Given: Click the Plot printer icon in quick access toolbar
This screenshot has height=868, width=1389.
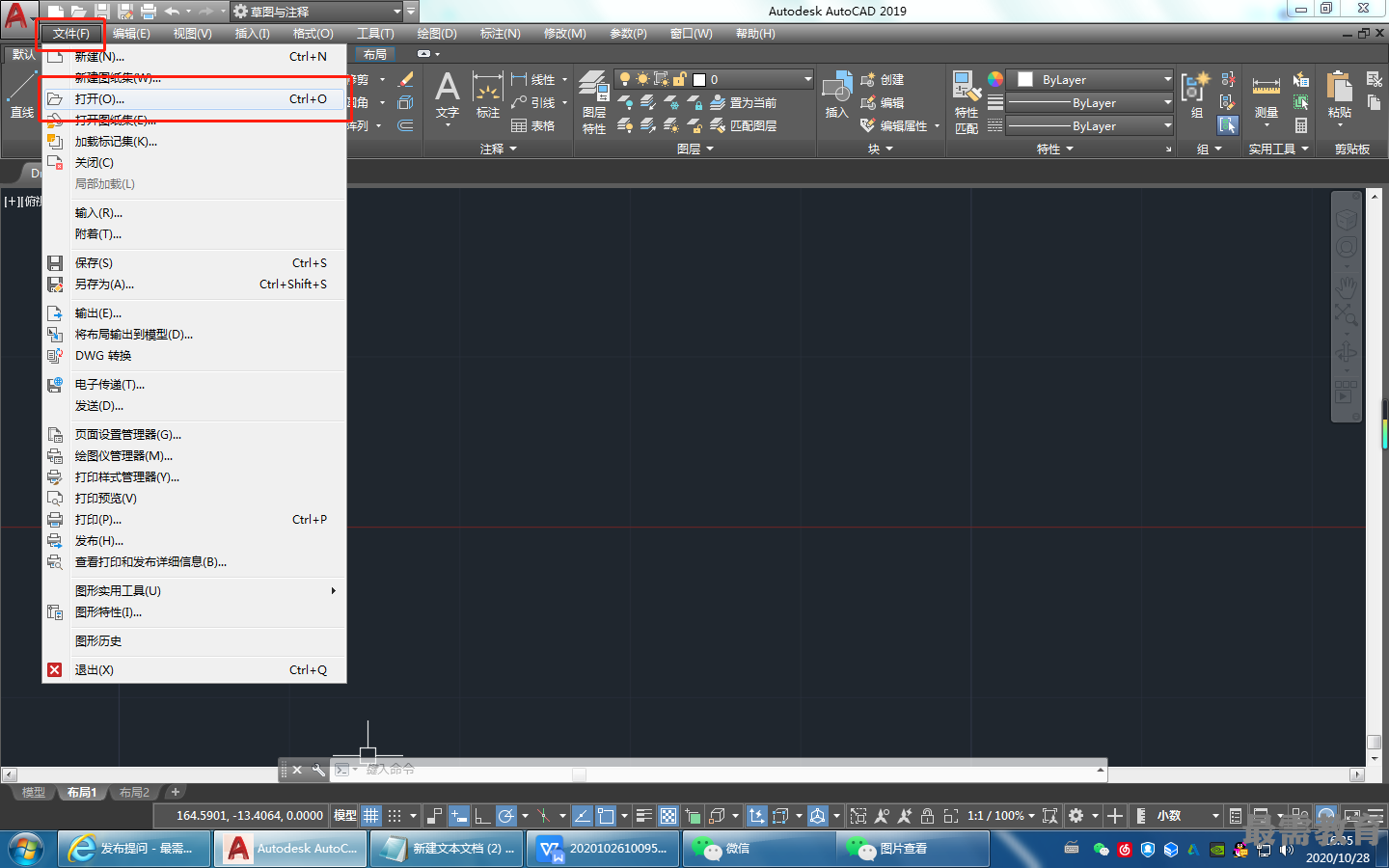Looking at the screenshot, I should (x=149, y=12).
